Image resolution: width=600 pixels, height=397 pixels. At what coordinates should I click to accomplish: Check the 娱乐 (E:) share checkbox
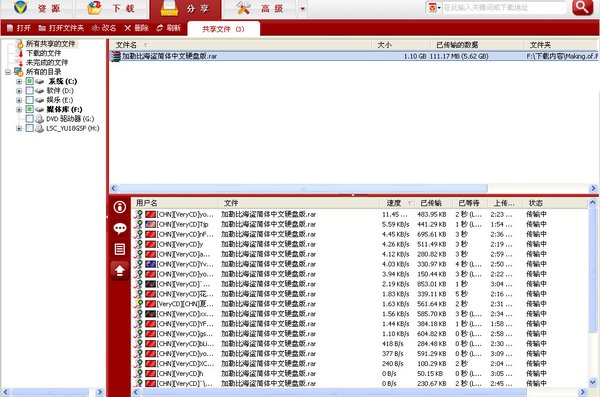(29, 100)
